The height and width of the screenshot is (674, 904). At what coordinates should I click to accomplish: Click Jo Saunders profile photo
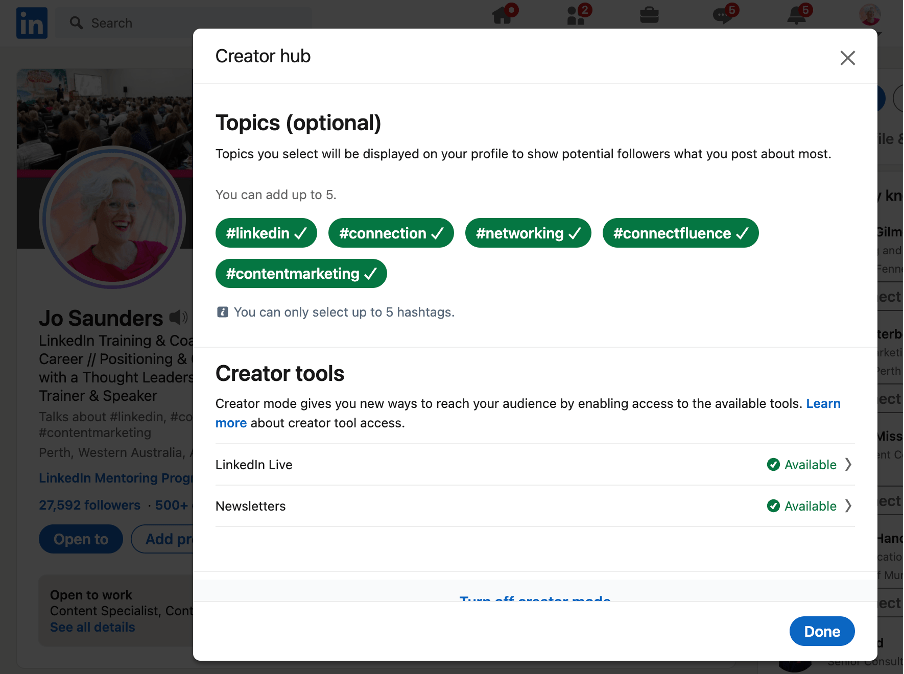112,218
